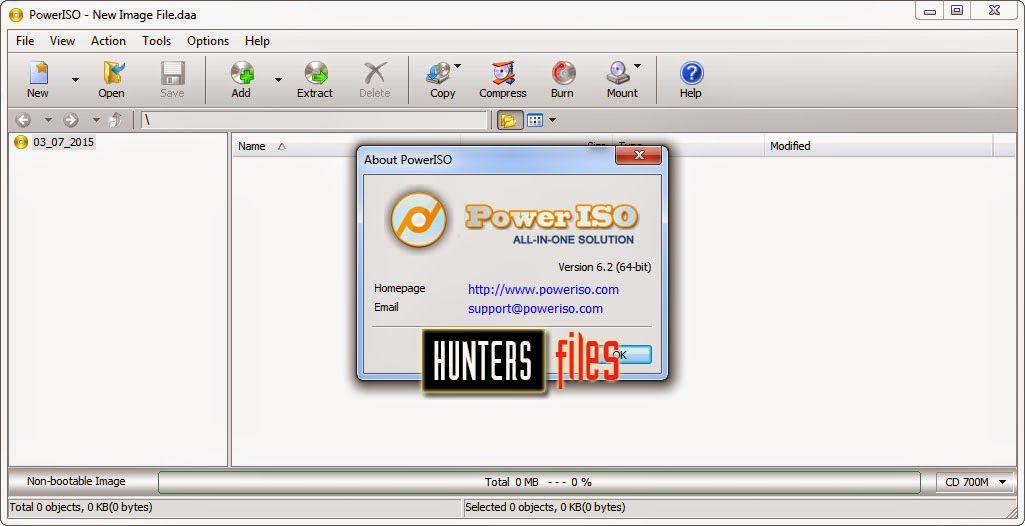The height and width of the screenshot is (526, 1025).
Task: Click the PowerISO title bar app icon
Action: pos(16,14)
